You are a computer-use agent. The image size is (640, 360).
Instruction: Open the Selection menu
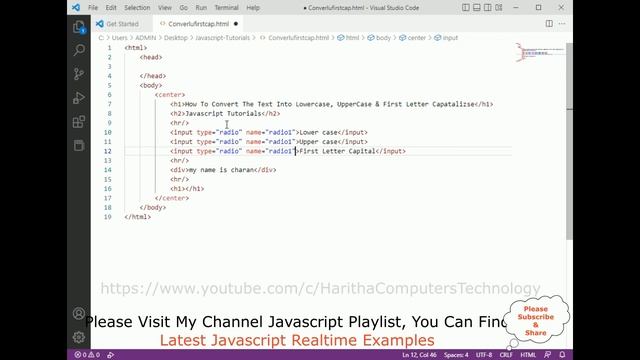coord(137,8)
